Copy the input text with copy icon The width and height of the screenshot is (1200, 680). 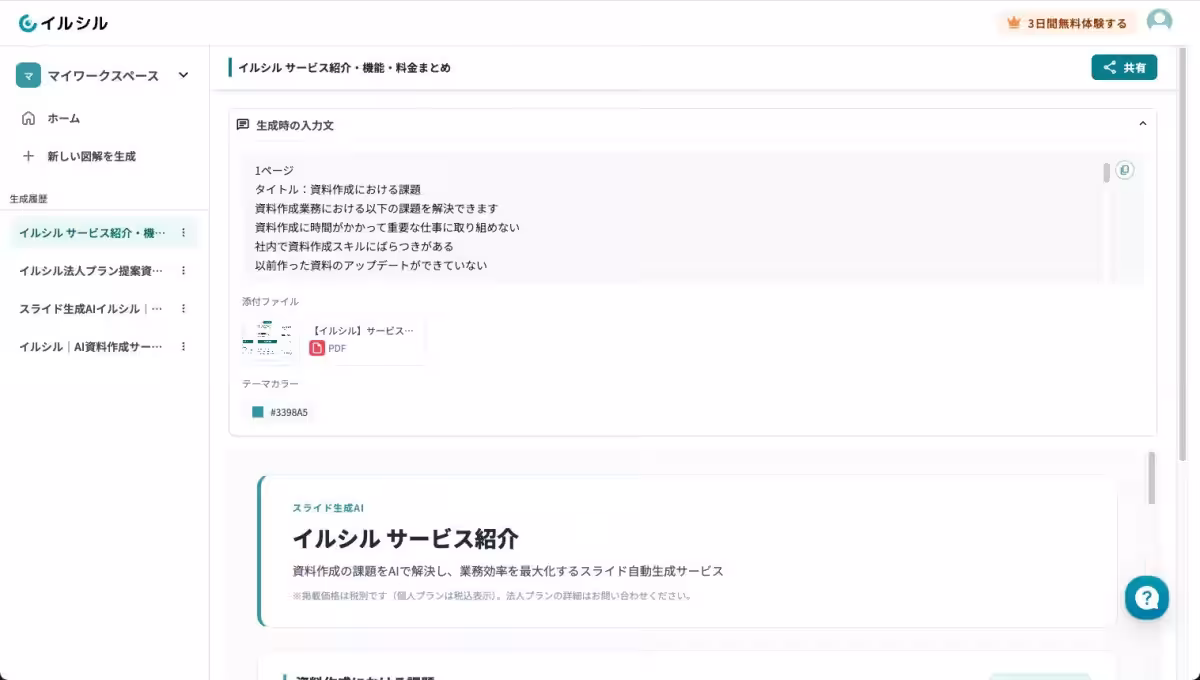1125,170
